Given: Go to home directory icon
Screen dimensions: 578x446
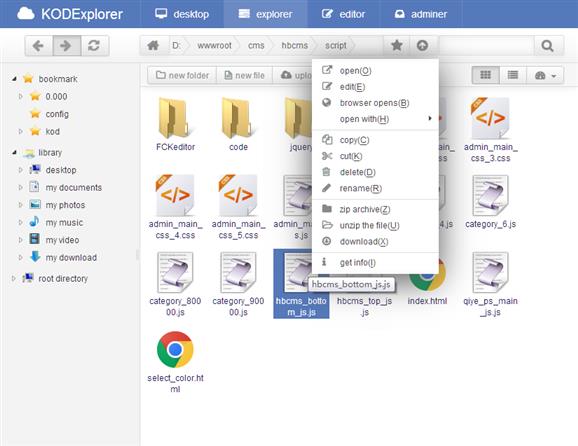Looking at the screenshot, I should pos(153,46).
